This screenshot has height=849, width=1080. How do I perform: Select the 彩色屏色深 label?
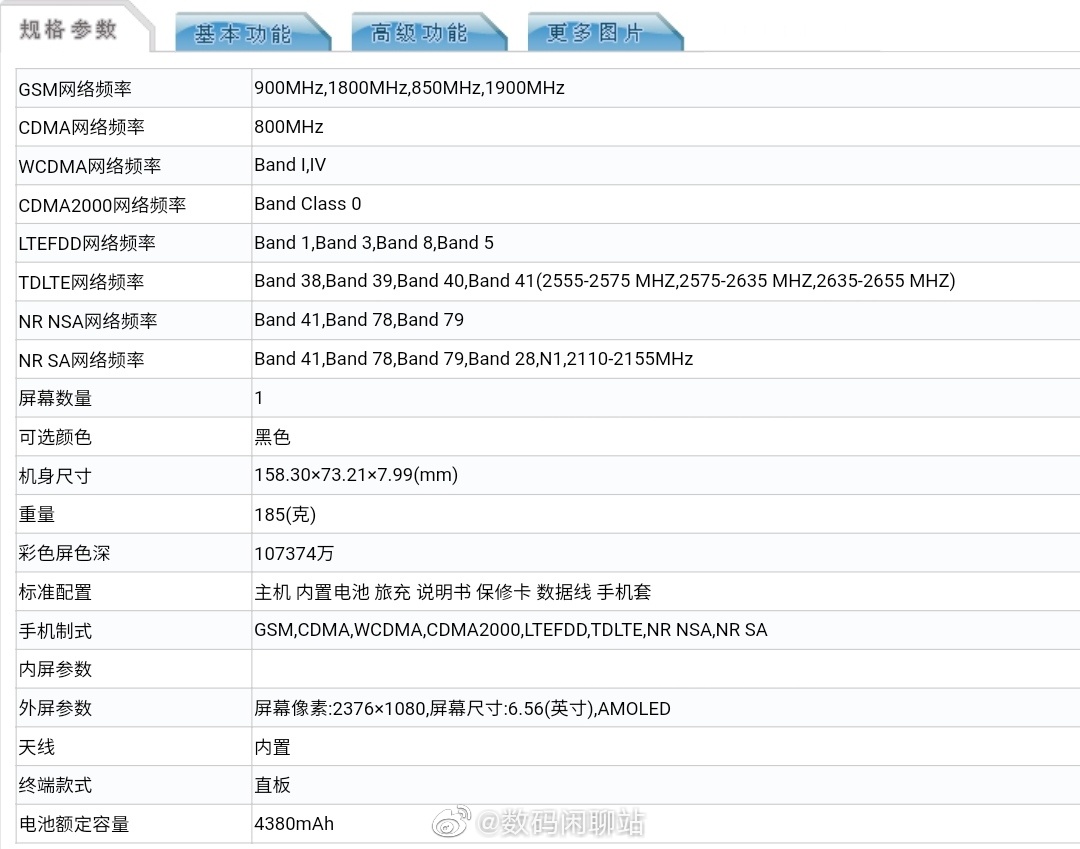[64, 554]
